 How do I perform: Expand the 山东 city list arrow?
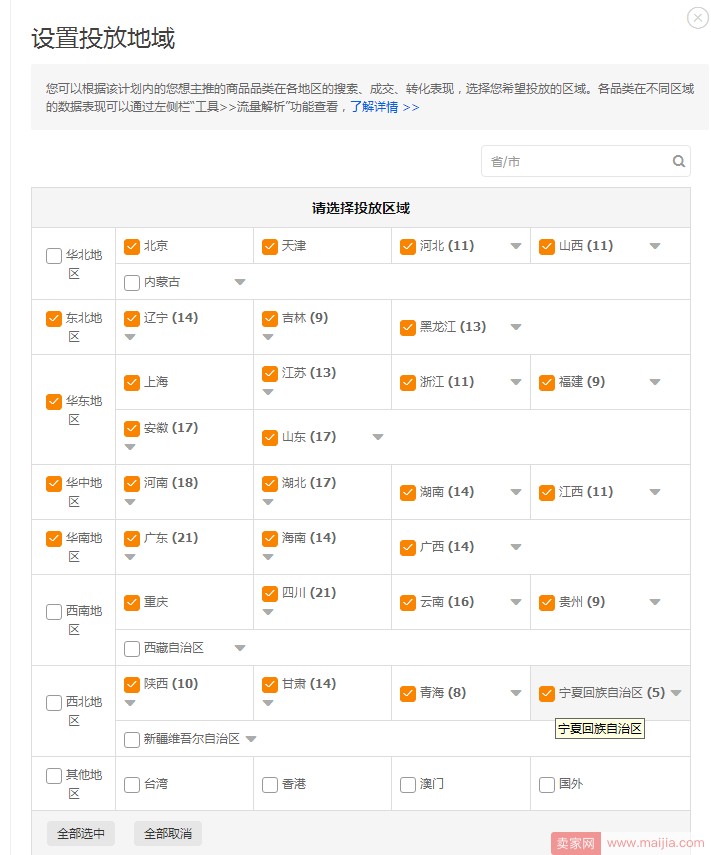click(x=378, y=437)
